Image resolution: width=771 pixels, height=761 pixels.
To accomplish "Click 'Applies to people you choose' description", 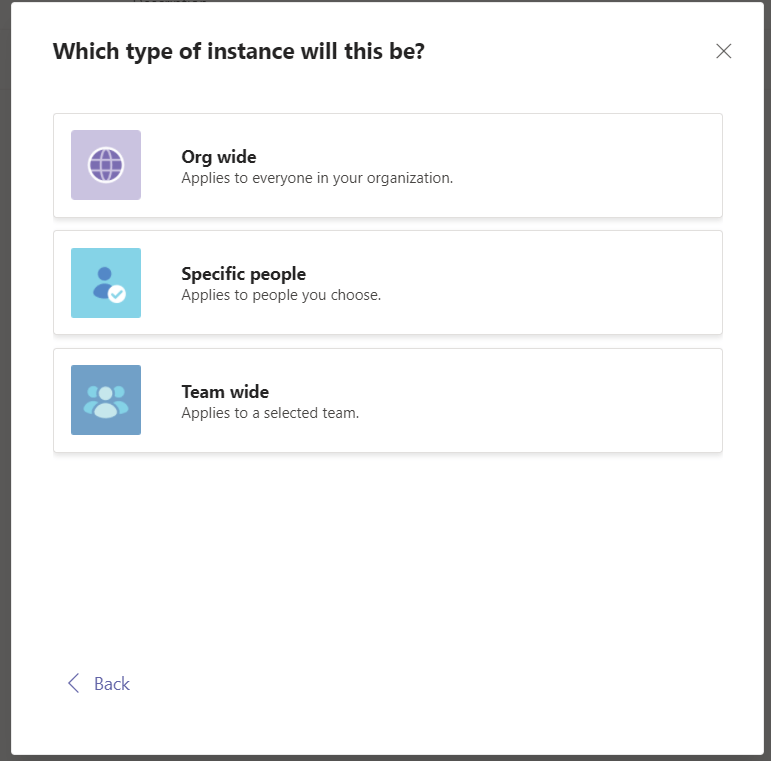I will (x=281, y=295).
